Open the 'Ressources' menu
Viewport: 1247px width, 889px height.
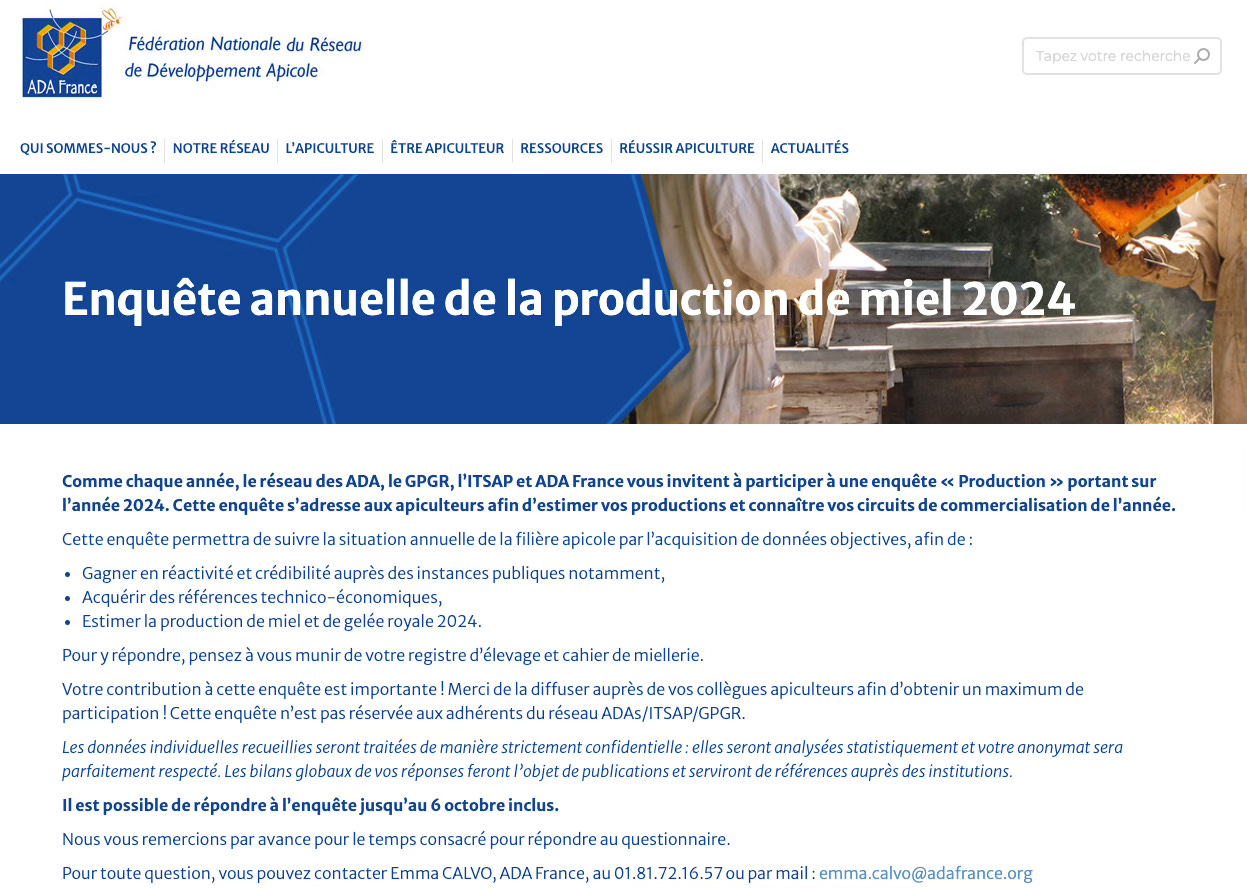click(x=561, y=148)
